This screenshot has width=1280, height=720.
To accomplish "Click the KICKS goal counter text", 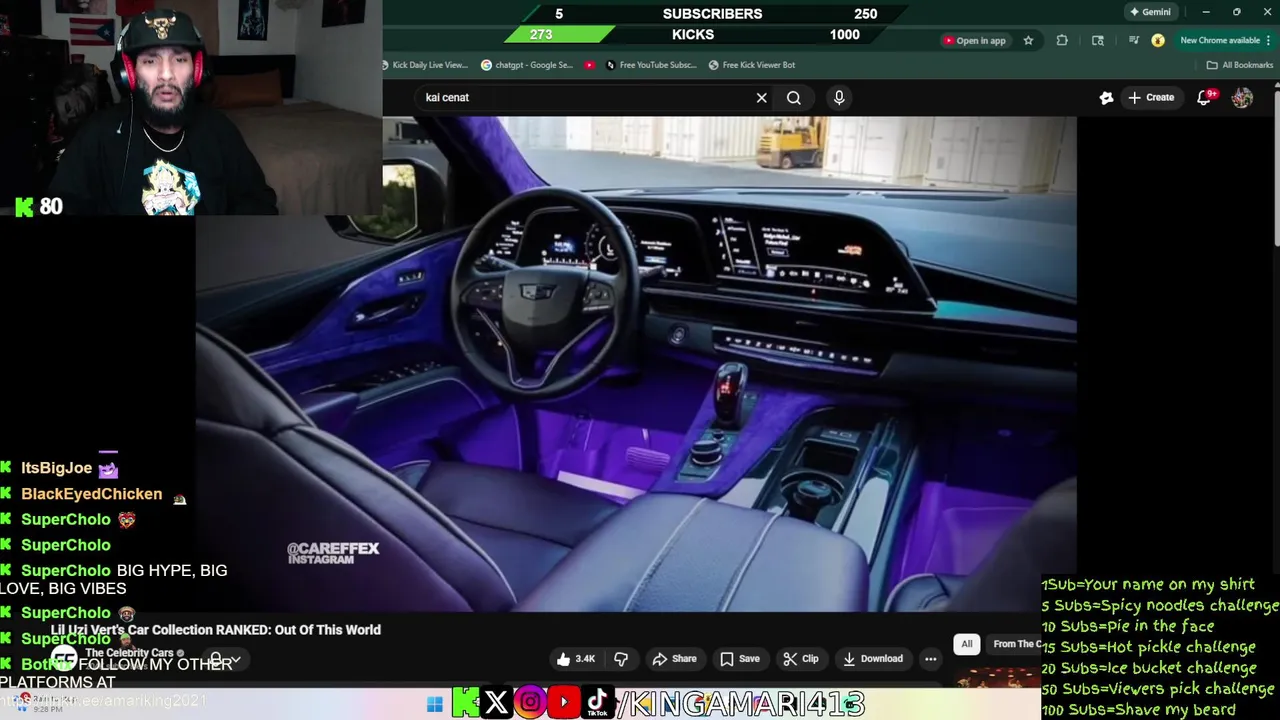I will coord(693,34).
